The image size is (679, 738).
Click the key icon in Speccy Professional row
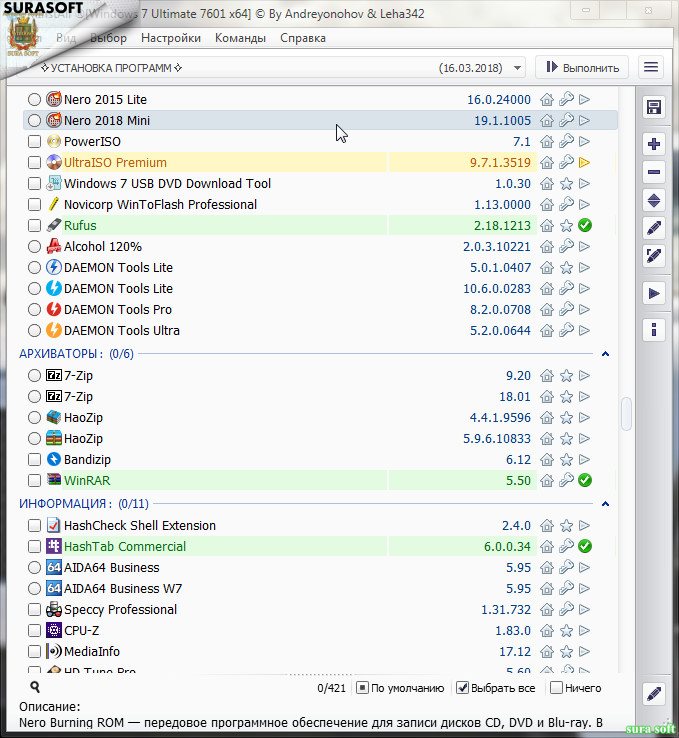pos(566,610)
